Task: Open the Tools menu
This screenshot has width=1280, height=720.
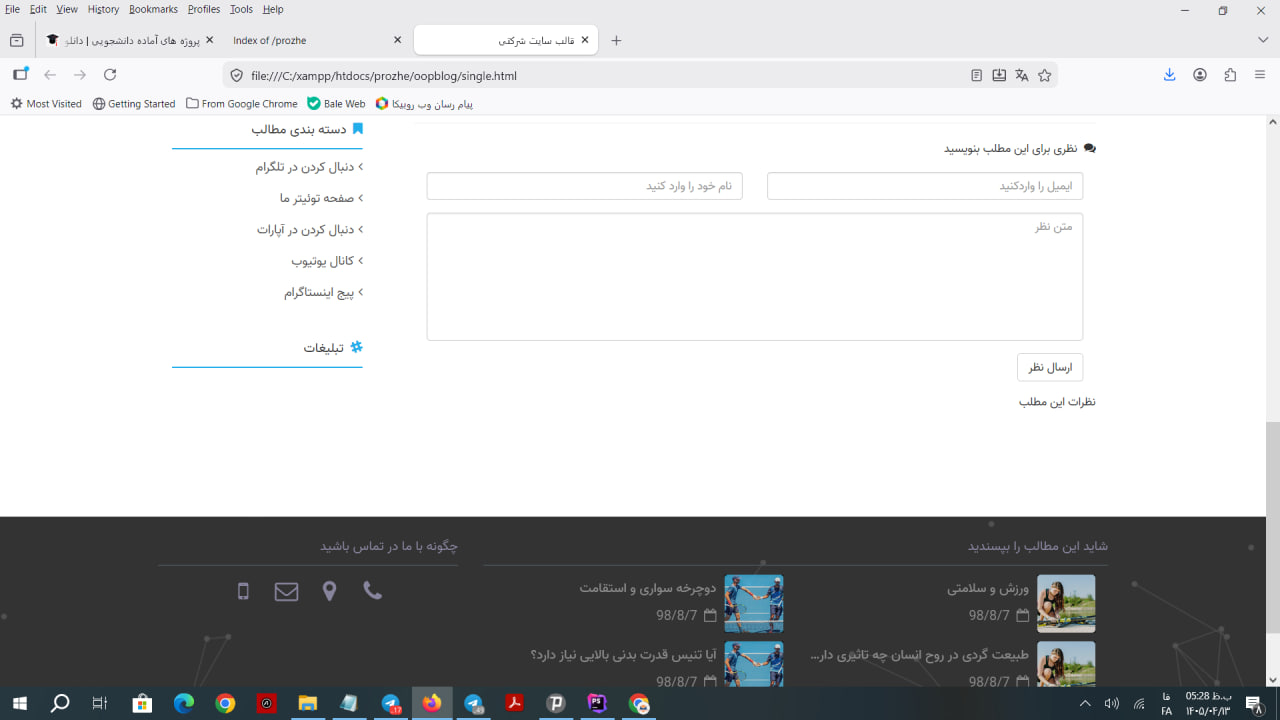Action: point(241,9)
